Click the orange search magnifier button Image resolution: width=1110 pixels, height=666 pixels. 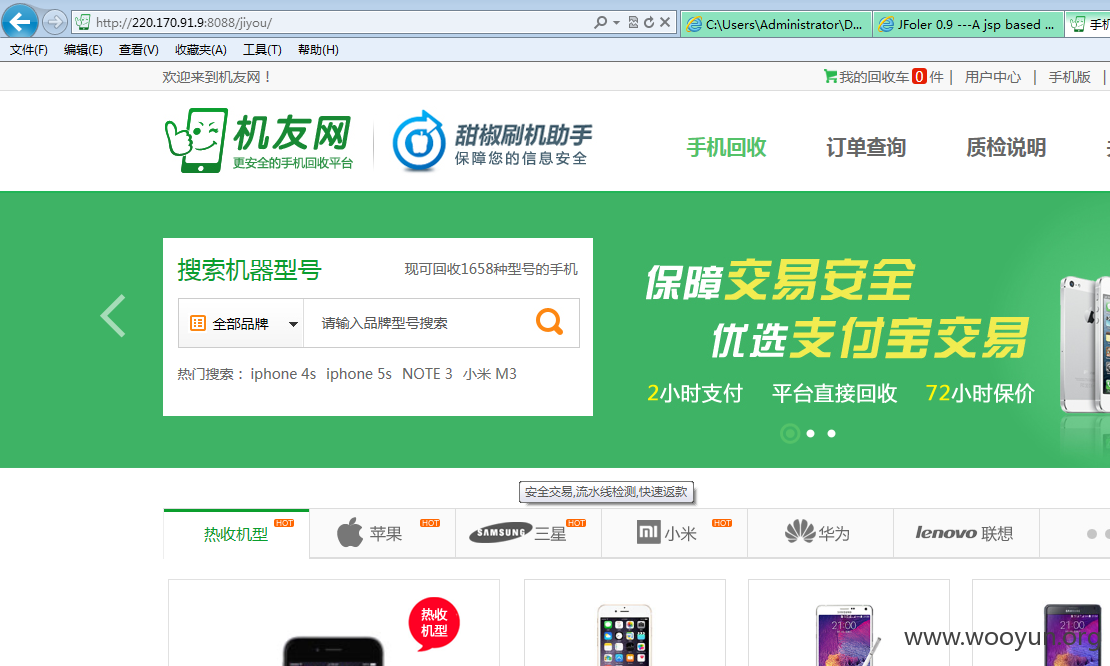click(549, 322)
